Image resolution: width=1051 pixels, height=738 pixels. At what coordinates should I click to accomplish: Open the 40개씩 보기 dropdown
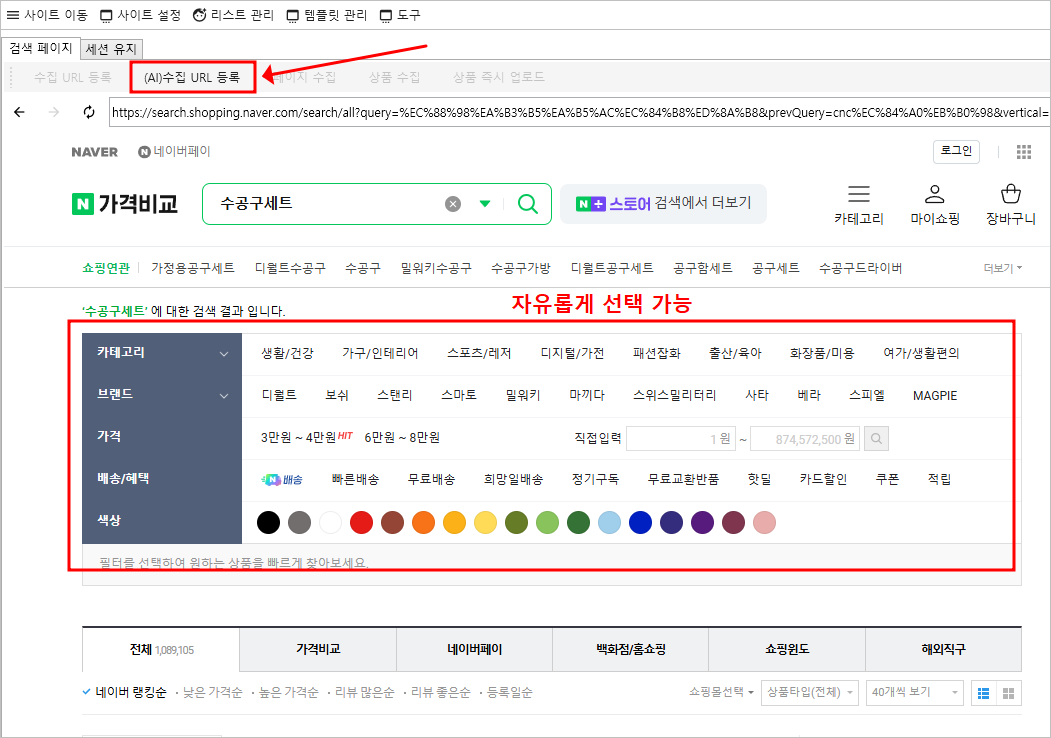click(914, 692)
